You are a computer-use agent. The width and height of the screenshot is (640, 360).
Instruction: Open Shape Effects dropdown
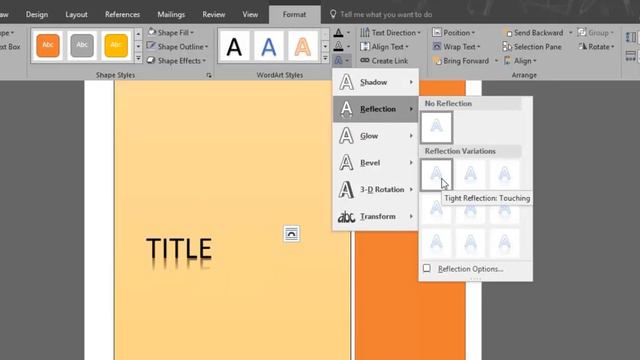point(177,60)
